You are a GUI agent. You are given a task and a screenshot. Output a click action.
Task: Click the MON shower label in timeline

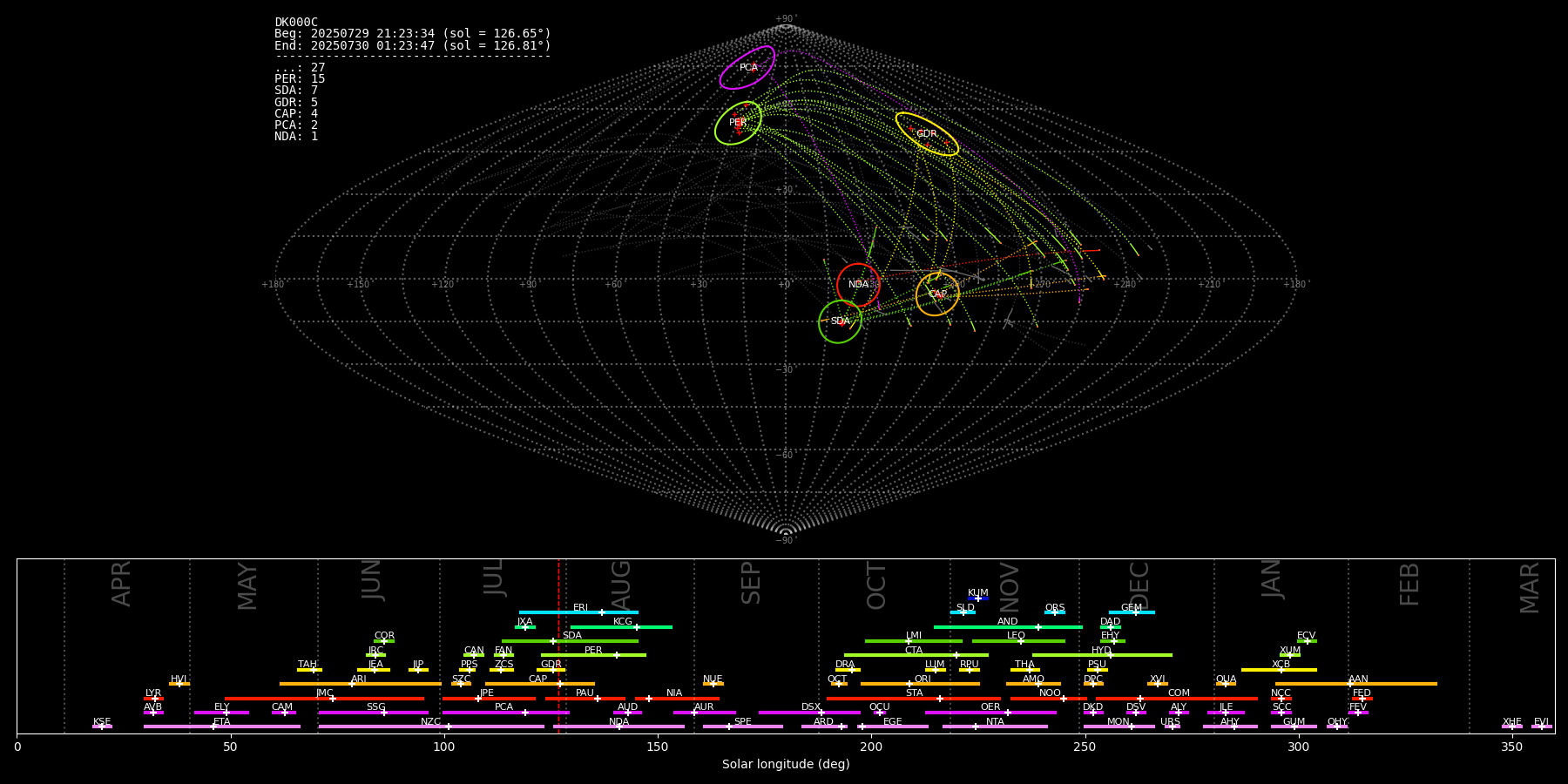tap(1119, 722)
